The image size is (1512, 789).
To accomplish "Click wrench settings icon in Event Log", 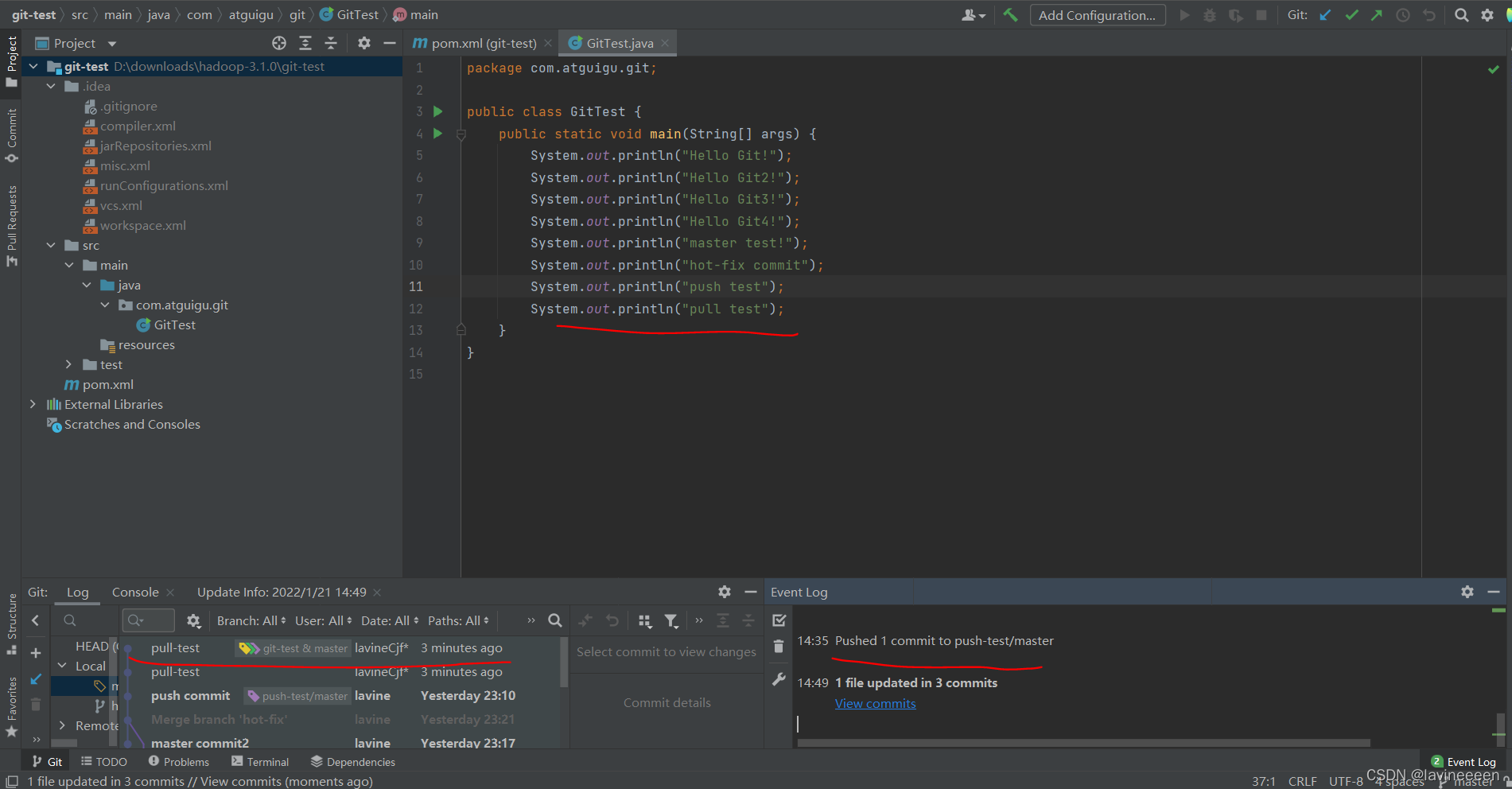I will click(x=779, y=679).
